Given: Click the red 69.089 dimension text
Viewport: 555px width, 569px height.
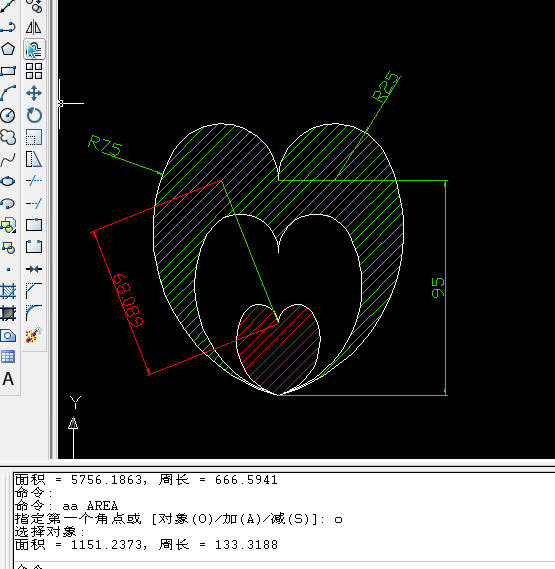Looking at the screenshot, I should pos(127,300).
